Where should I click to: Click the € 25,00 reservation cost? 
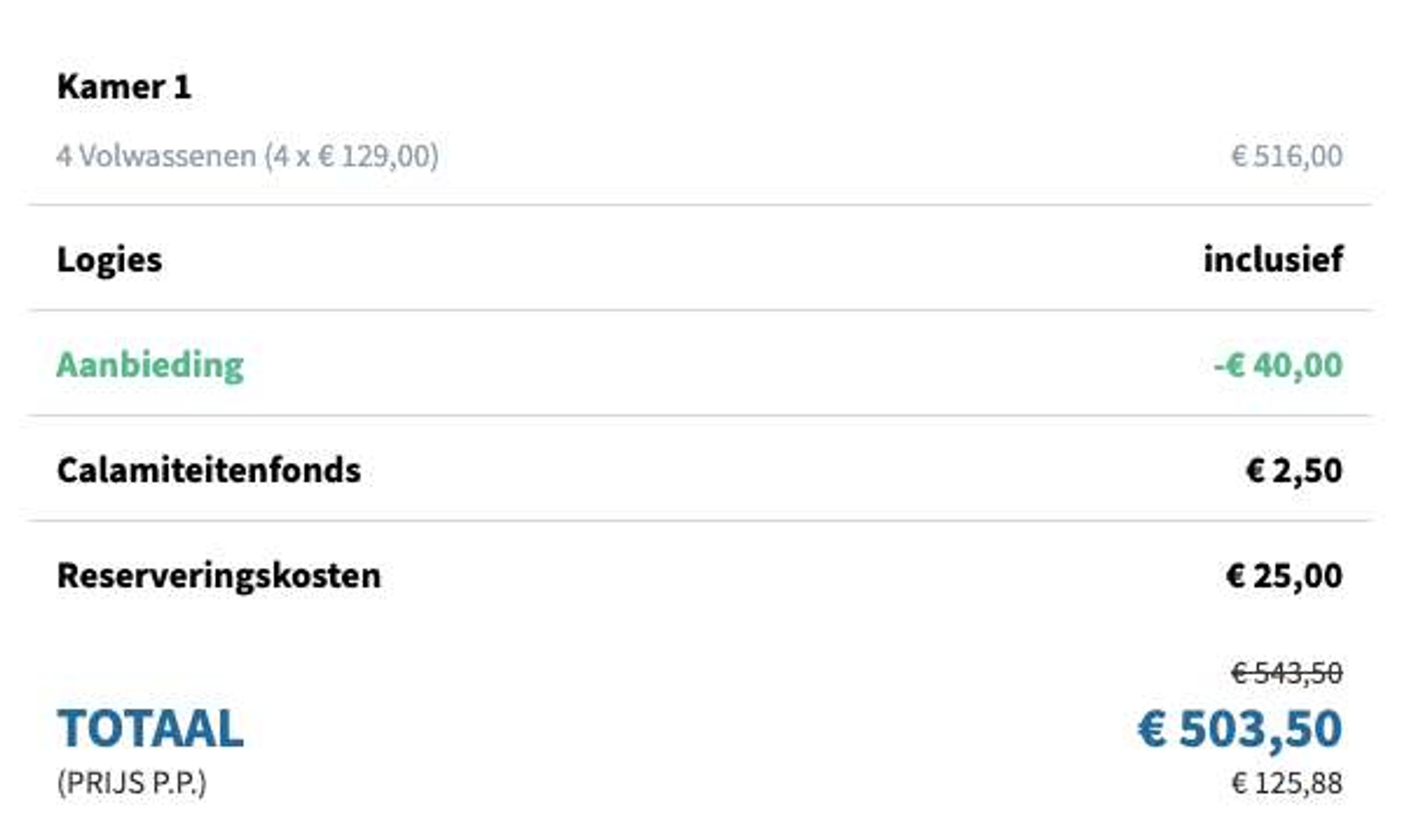point(1284,576)
